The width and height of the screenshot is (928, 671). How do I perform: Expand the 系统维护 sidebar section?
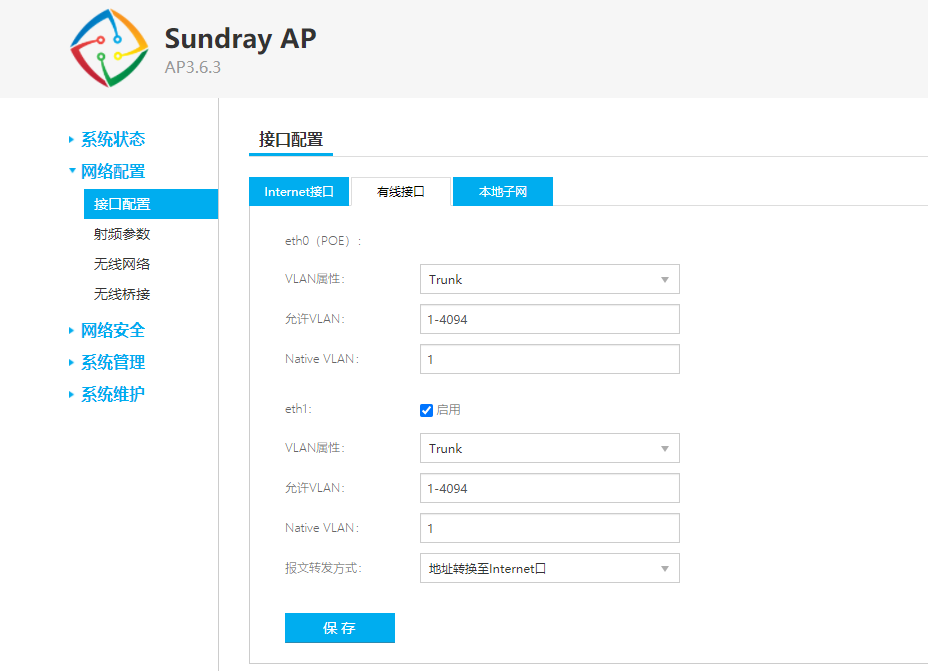point(110,394)
